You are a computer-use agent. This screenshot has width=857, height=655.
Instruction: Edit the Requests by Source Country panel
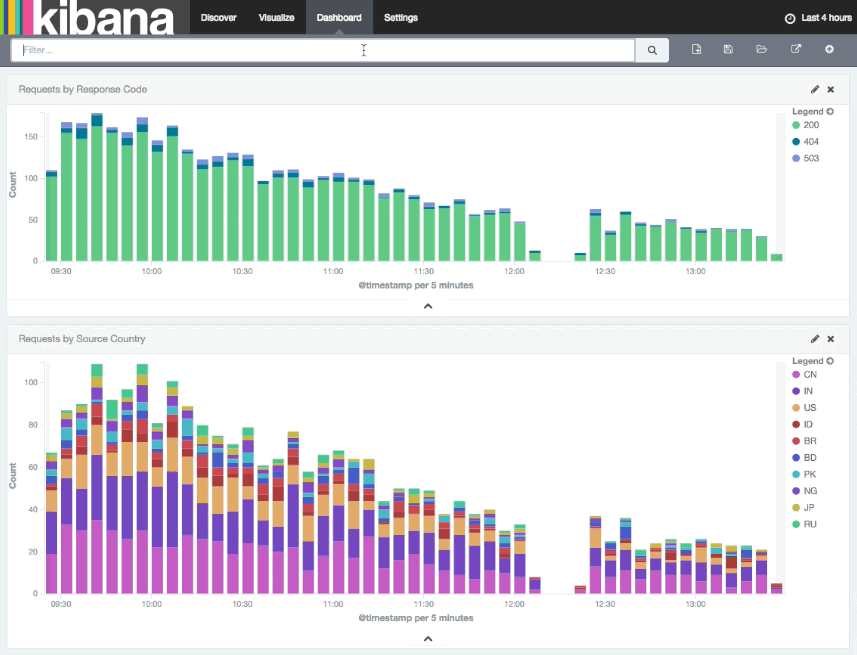point(815,340)
